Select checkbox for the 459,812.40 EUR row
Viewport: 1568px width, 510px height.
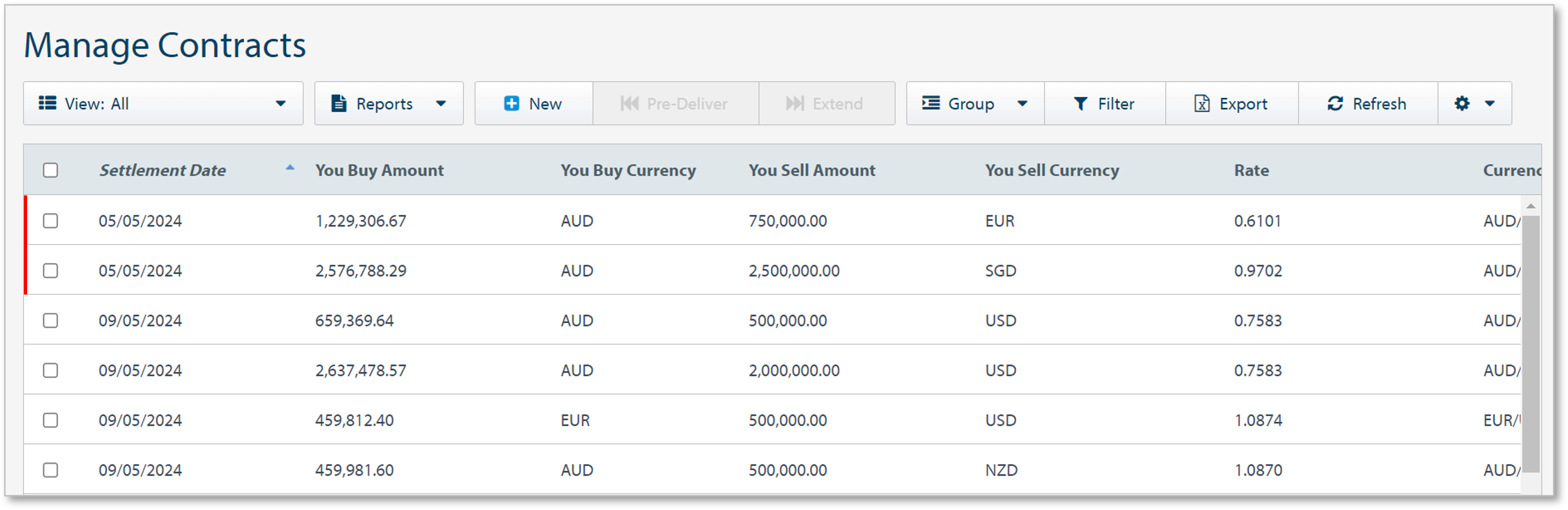coord(51,420)
